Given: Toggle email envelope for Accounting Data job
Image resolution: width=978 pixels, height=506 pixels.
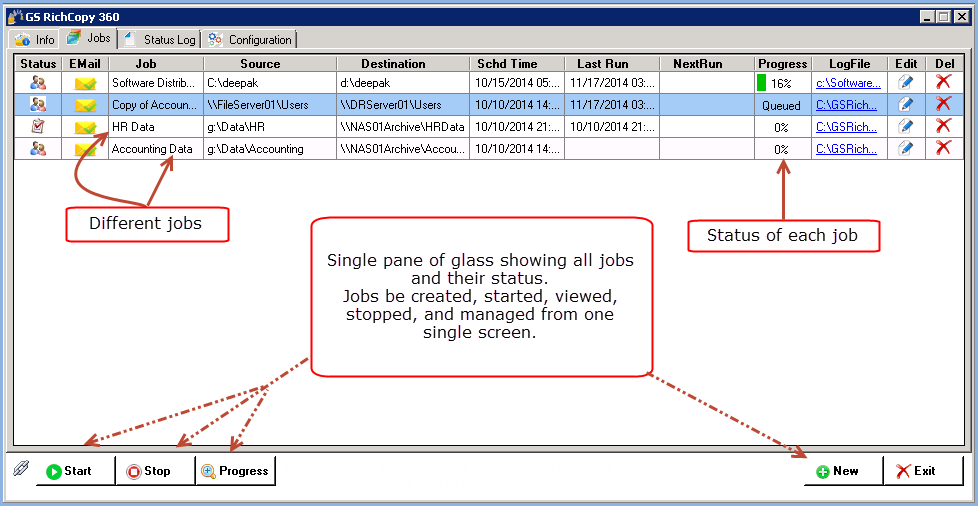Looking at the screenshot, I should (85, 149).
